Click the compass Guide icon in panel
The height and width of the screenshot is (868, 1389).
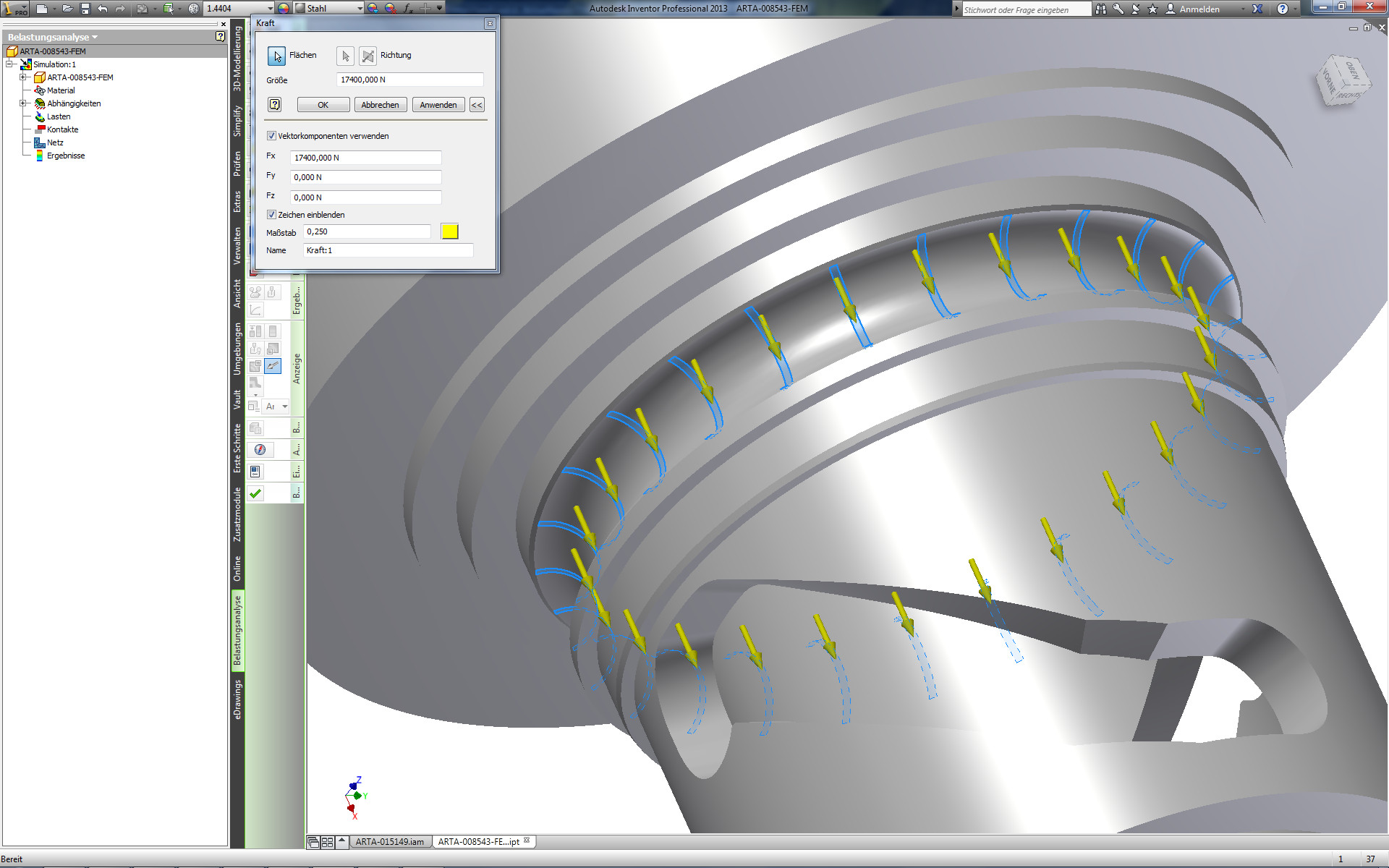260,450
